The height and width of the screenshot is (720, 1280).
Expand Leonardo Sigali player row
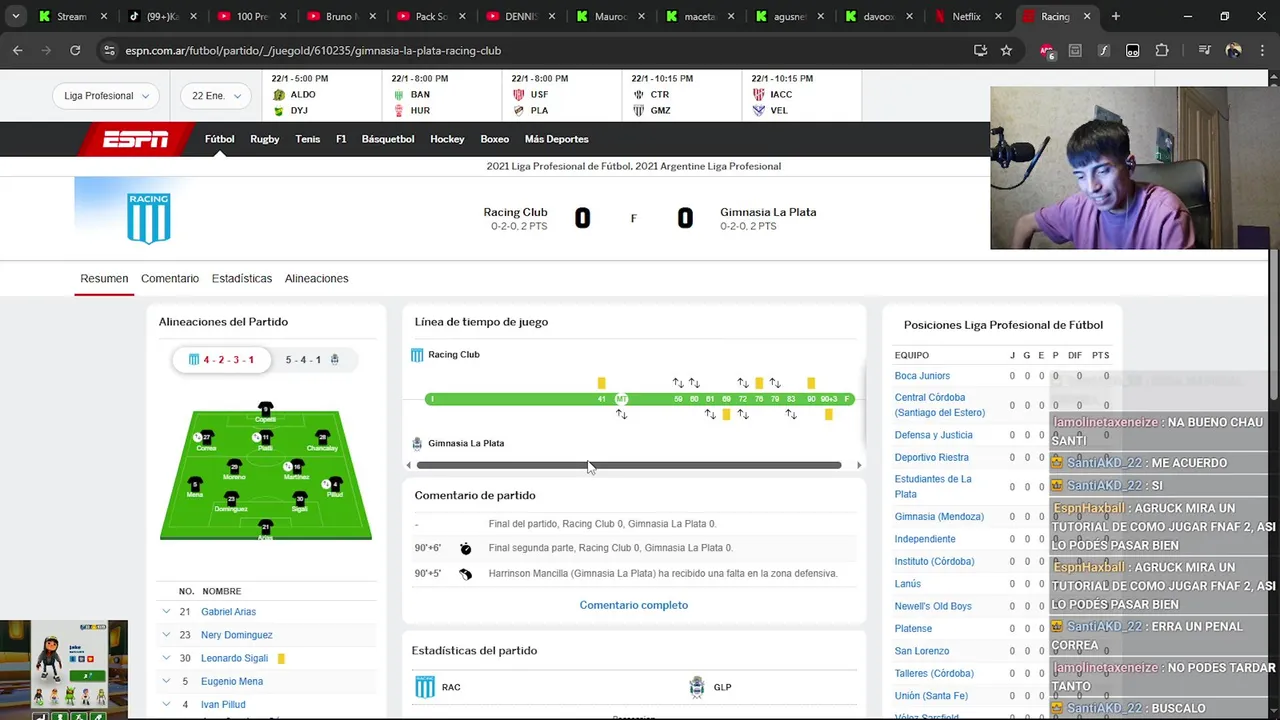click(166, 658)
